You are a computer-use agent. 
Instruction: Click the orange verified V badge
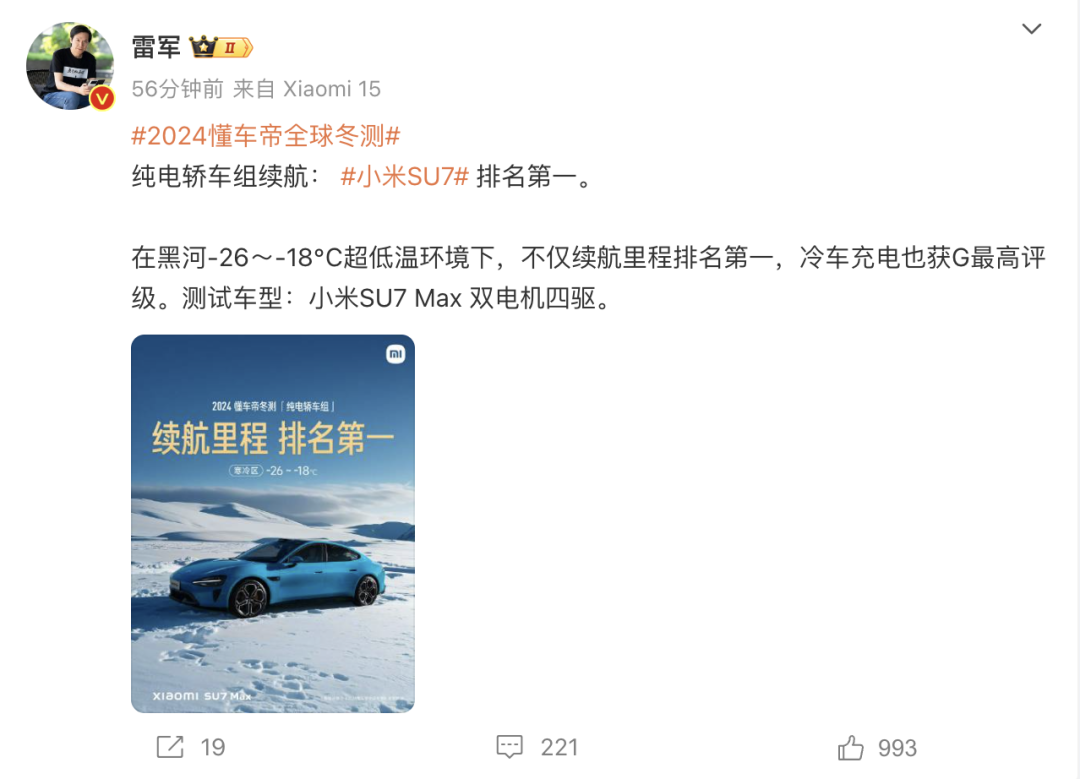(102, 98)
